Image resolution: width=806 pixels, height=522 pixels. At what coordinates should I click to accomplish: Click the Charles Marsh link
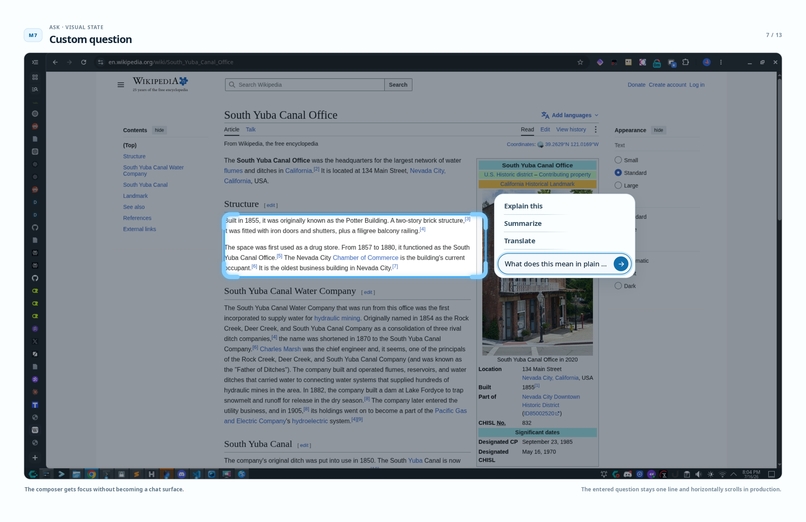[280, 349]
